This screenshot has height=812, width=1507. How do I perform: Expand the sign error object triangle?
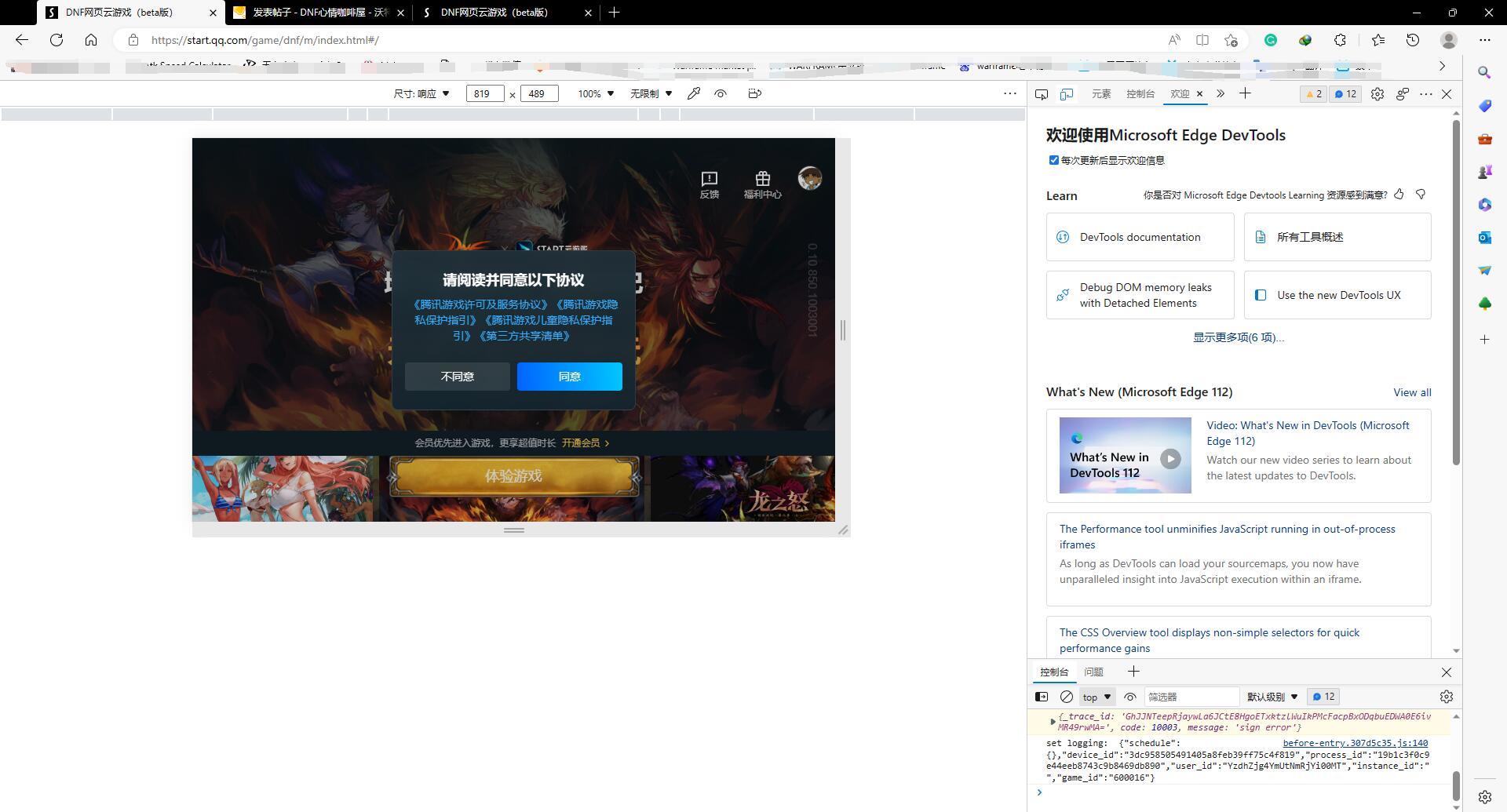(x=1053, y=720)
